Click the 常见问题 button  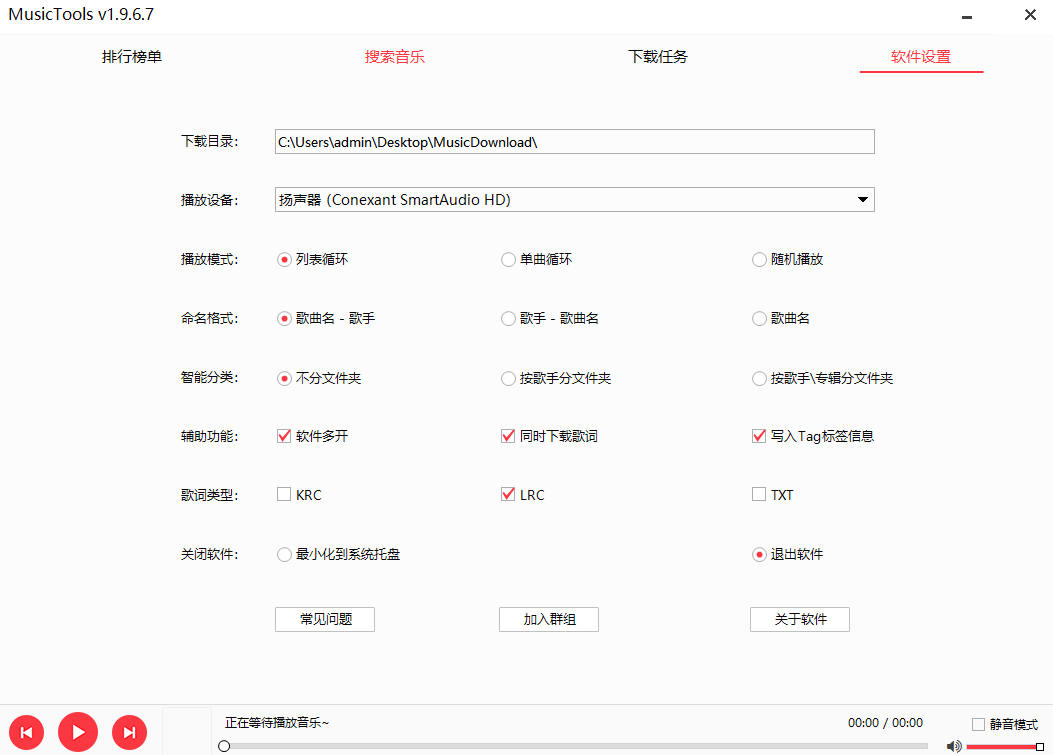click(x=324, y=619)
